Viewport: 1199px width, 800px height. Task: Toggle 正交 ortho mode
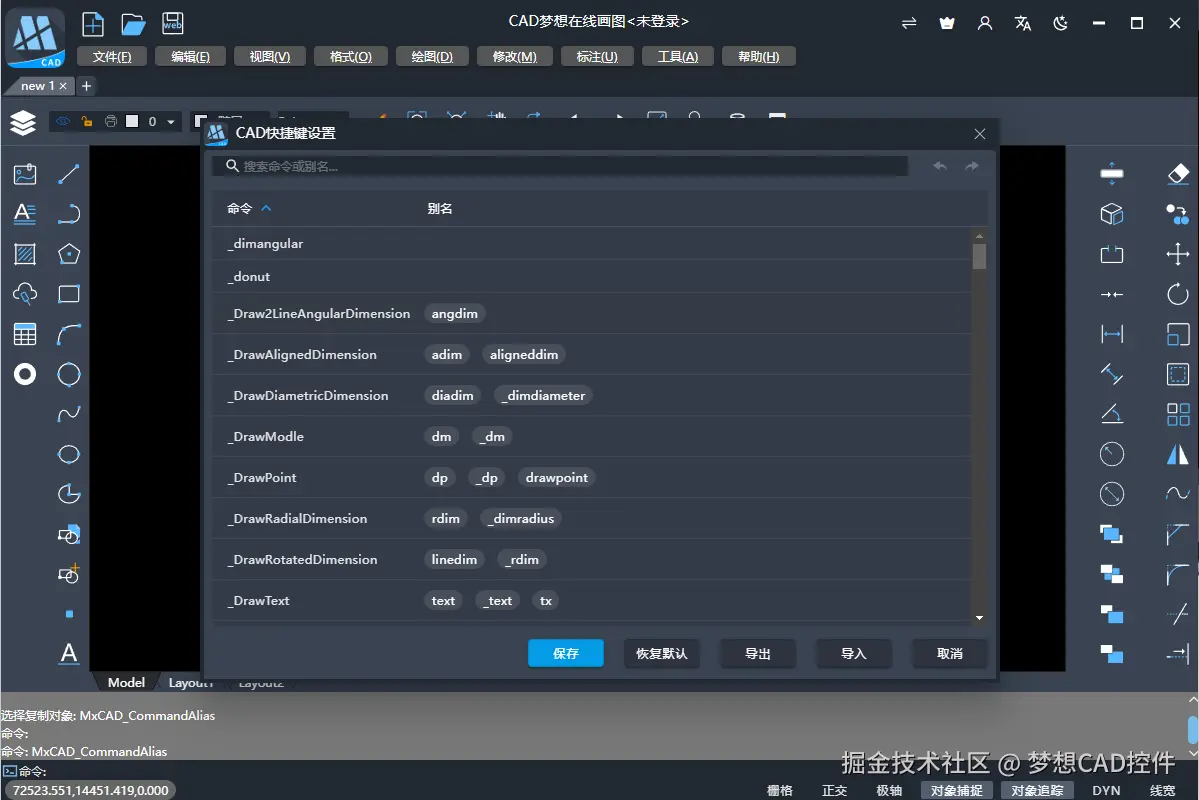click(834, 790)
